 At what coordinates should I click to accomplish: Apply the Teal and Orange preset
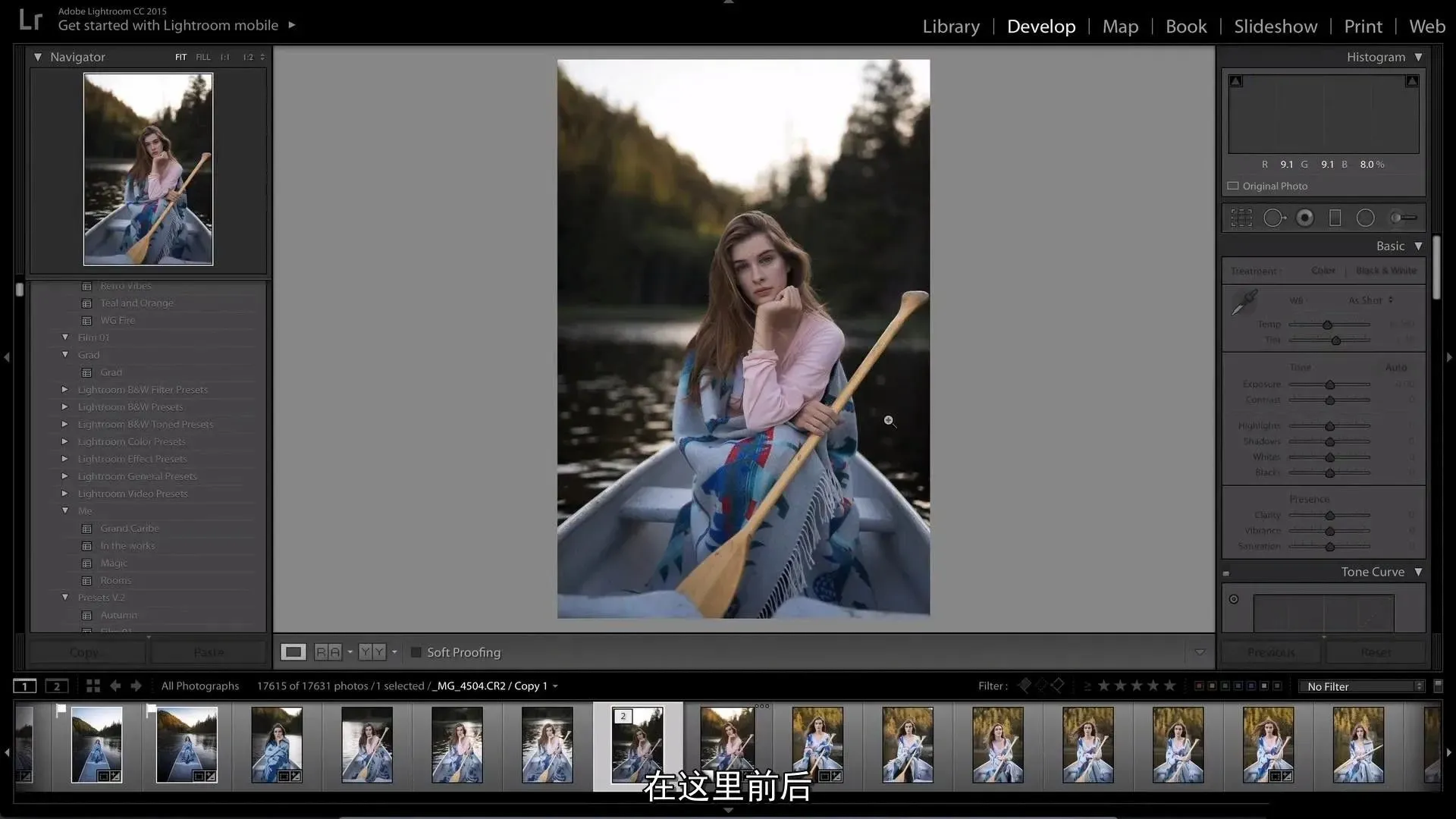pyautogui.click(x=136, y=303)
